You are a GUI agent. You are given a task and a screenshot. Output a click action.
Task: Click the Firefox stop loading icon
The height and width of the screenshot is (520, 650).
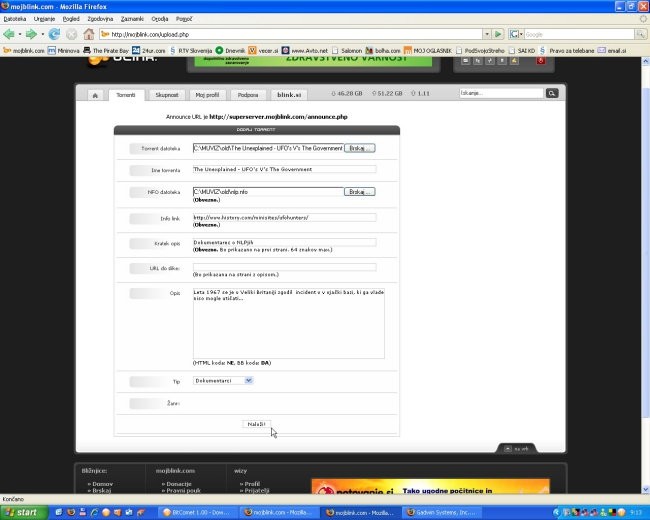pyautogui.click(x=71, y=34)
